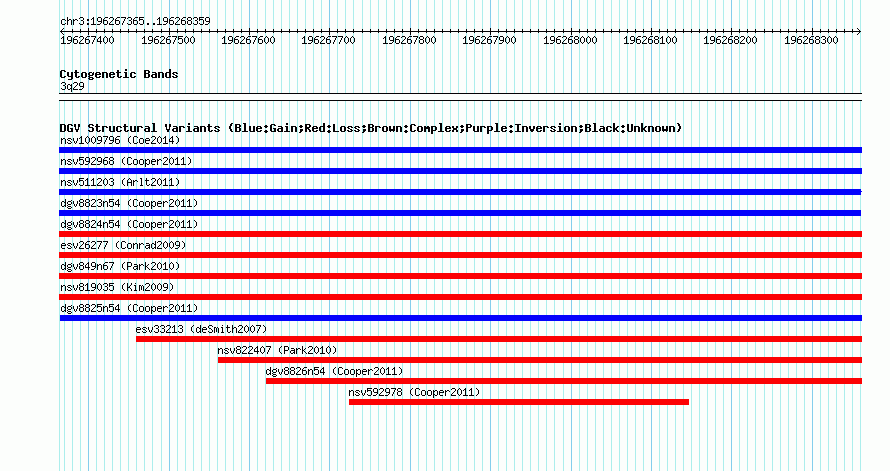This screenshot has height=471, width=890.
Task: Open the dgv8824n54 (Cooper2011) label
Action: click(x=129, y=224)
